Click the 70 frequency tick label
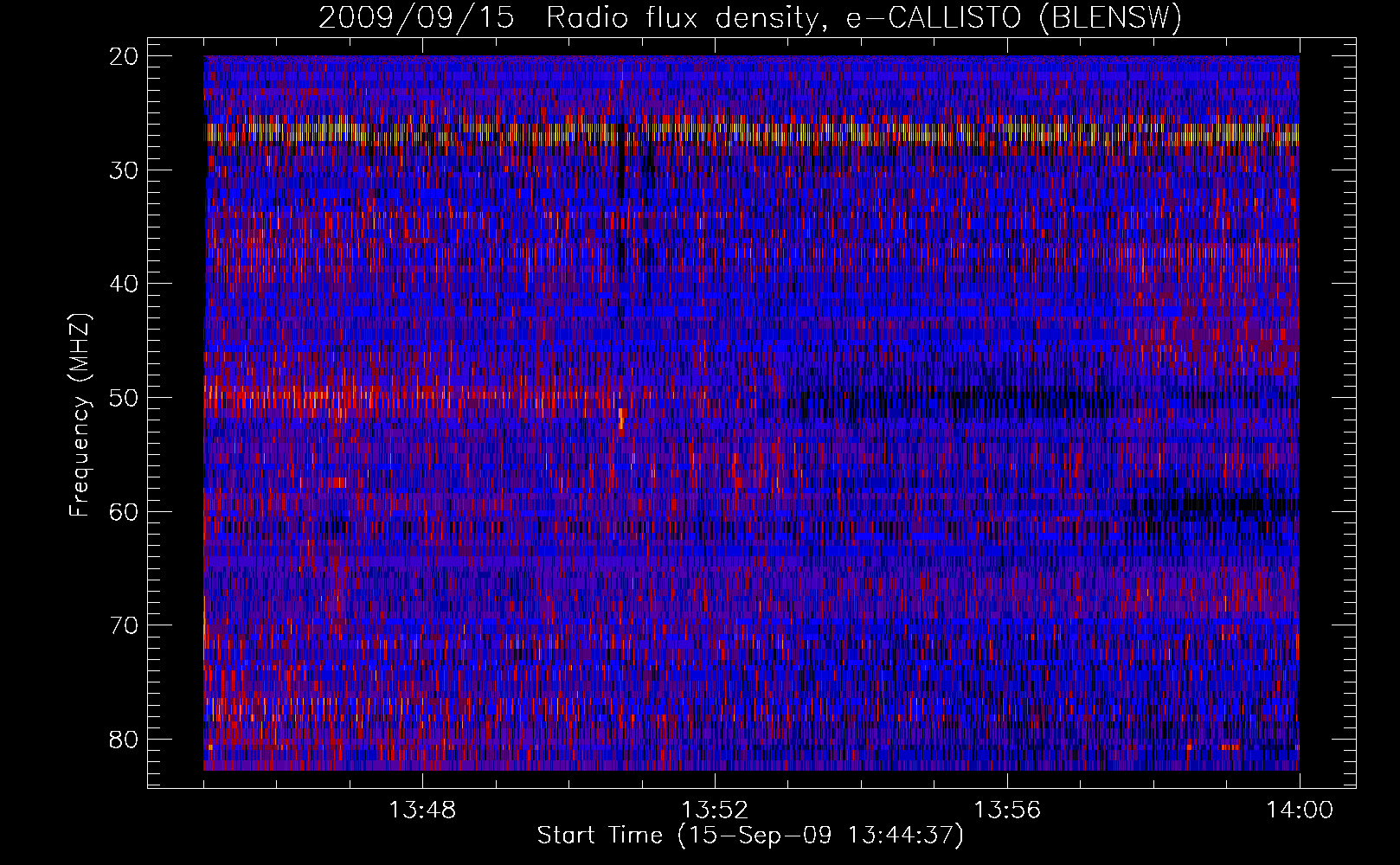The width and height of the screenshot is (1400, 865). point(125,625)
